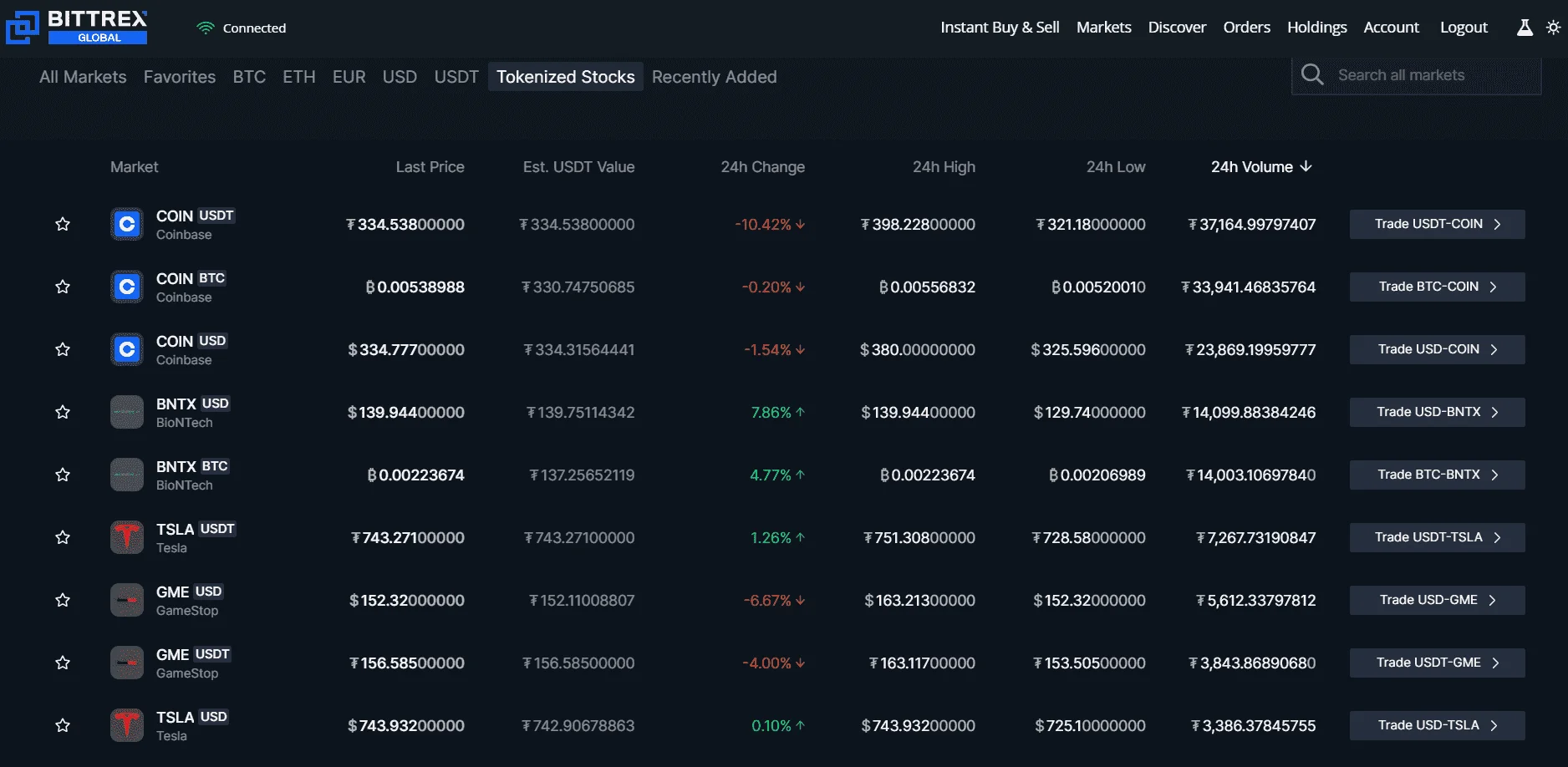Favorite the GME USD market star
Image resolution: width=1568 pixels, height=767 pixels.
point(63,600)
